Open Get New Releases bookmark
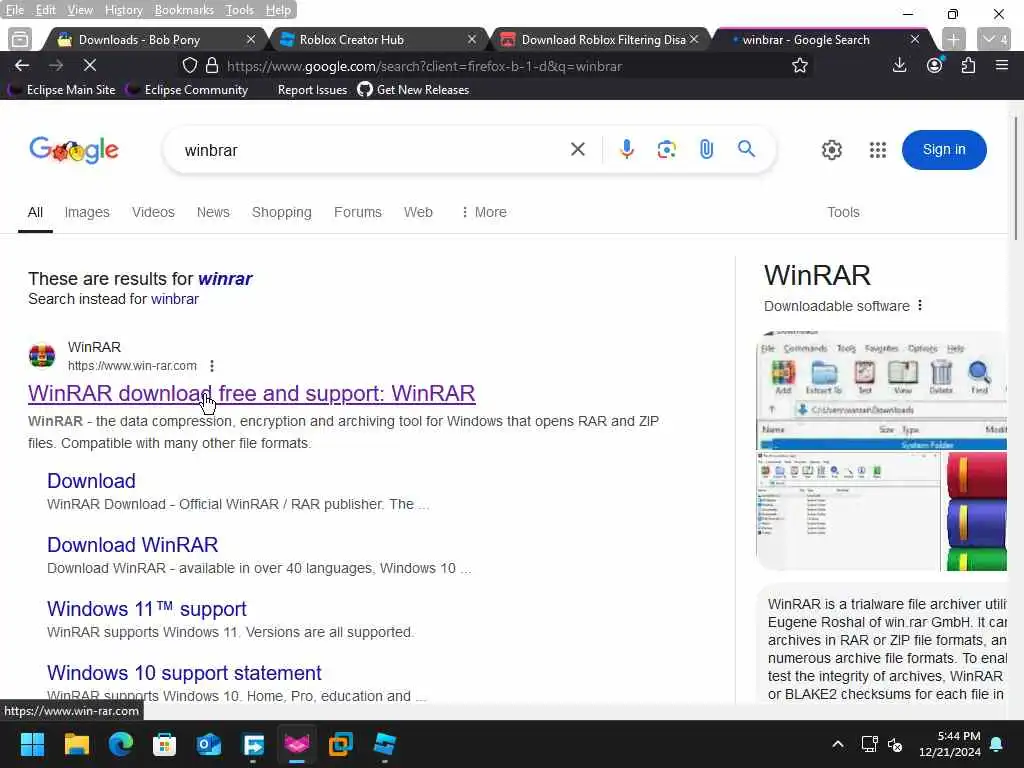Screen dimensions: 1024x768 pyautogui.click(x=413, y=90)
